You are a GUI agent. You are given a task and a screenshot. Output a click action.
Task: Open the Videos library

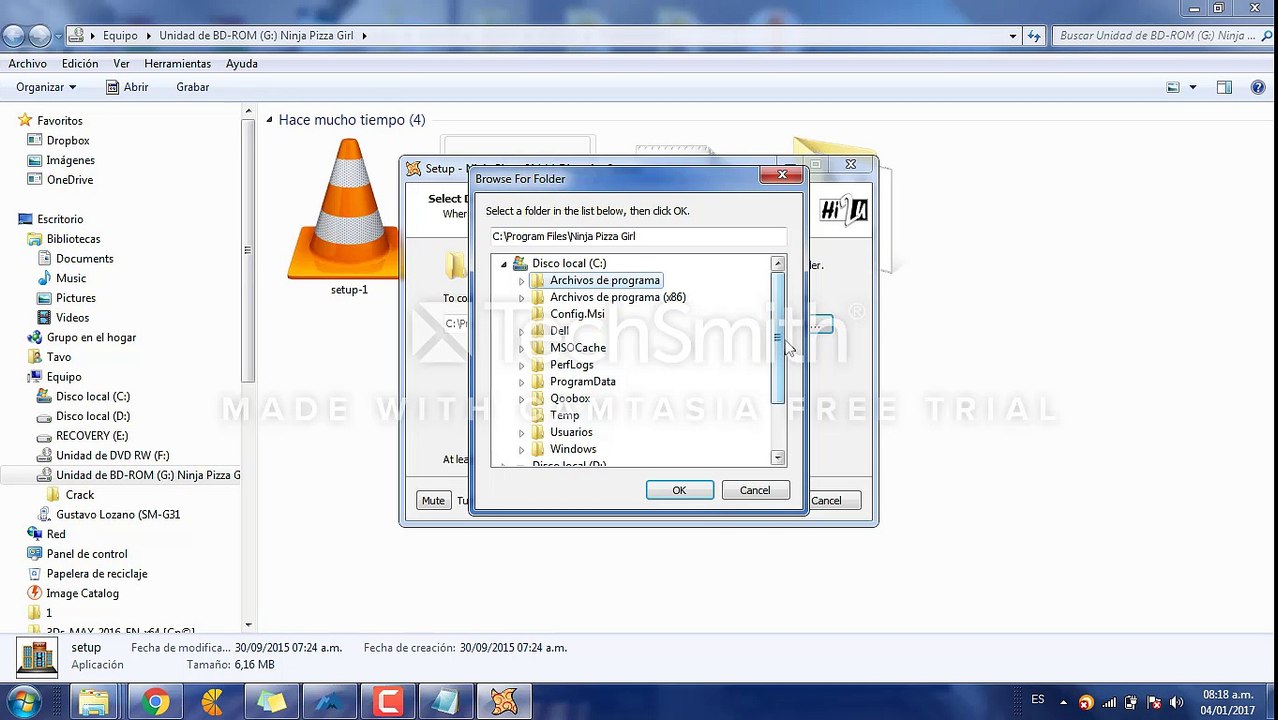tap(72, 318)
